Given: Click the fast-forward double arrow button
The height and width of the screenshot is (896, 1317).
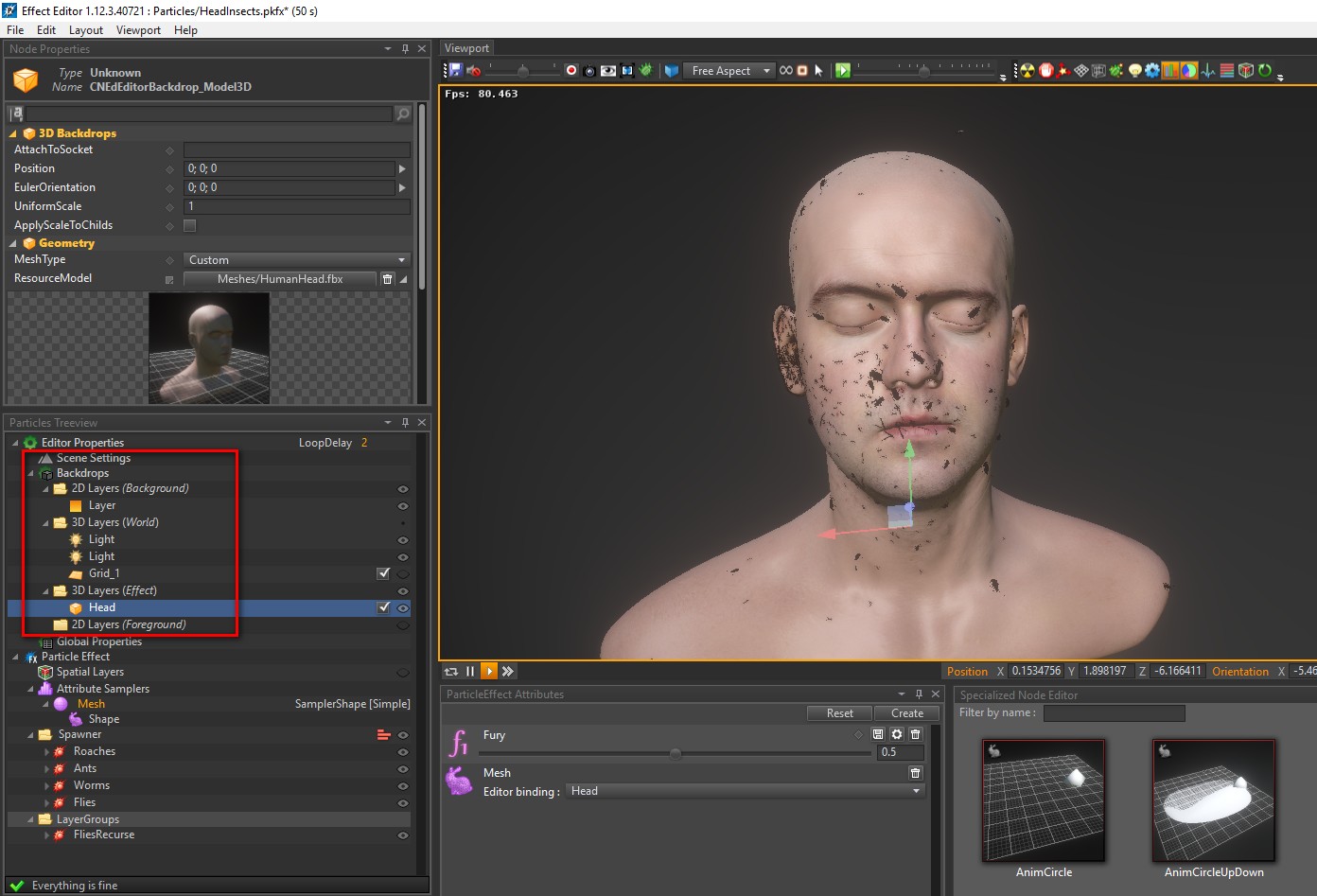Looking at the screenshot, I should coord(508,672).
